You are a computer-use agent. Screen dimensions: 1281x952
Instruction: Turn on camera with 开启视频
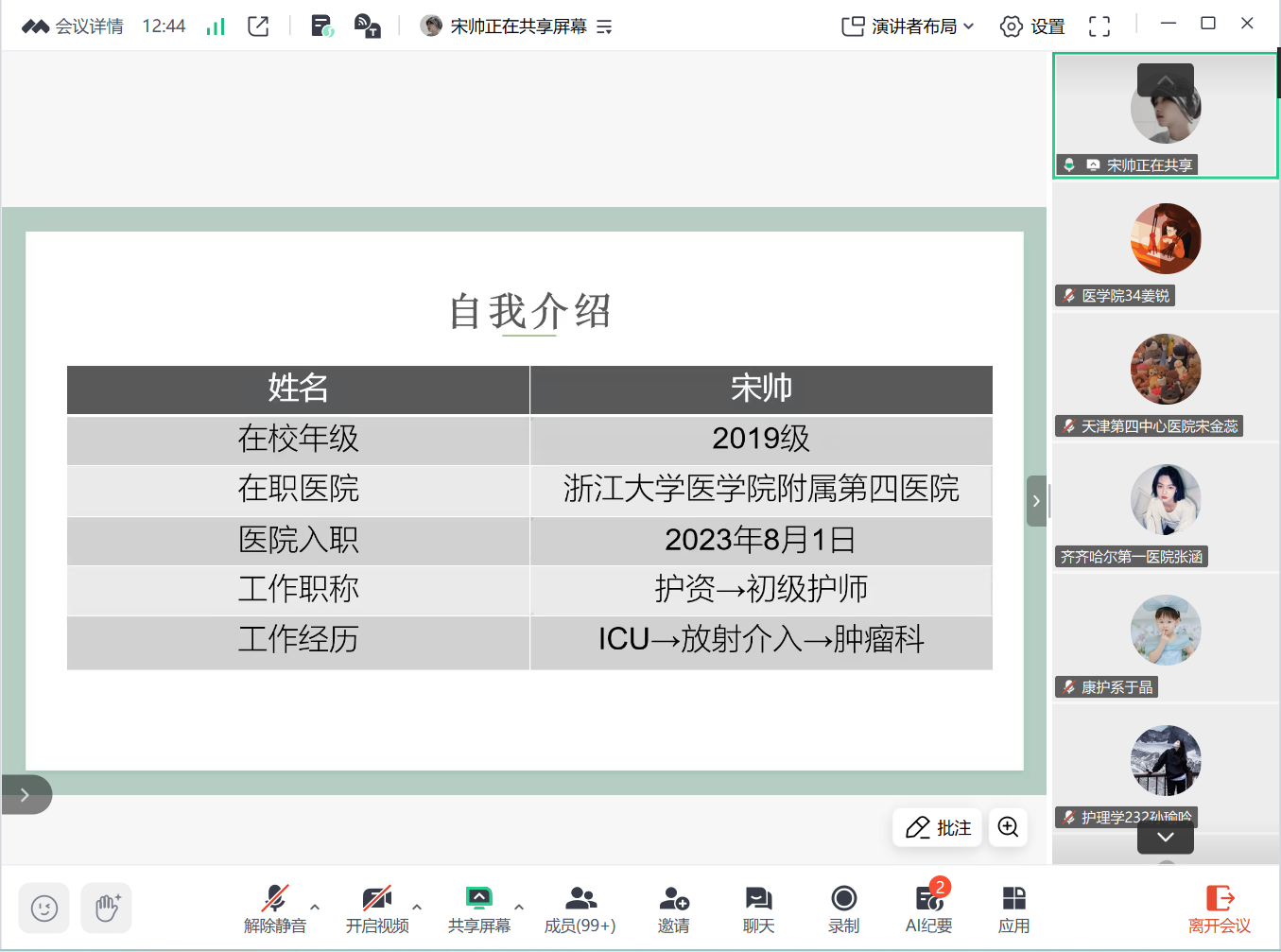(x=377, y=909)
